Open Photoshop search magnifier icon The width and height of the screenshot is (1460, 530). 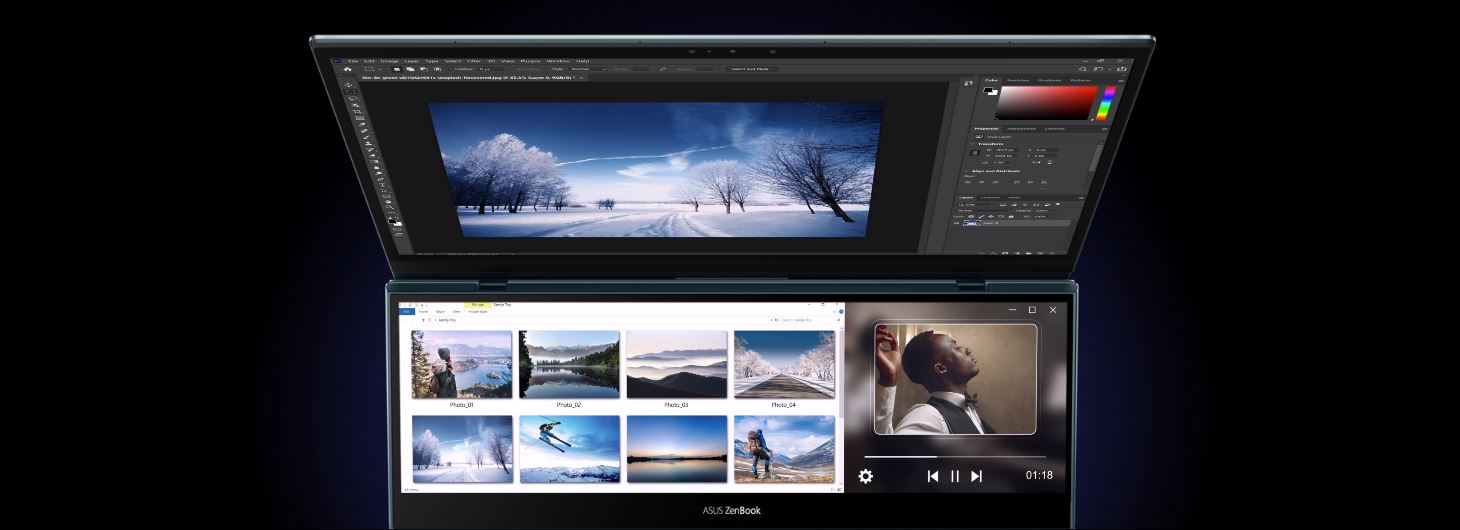coord(1082,69)
